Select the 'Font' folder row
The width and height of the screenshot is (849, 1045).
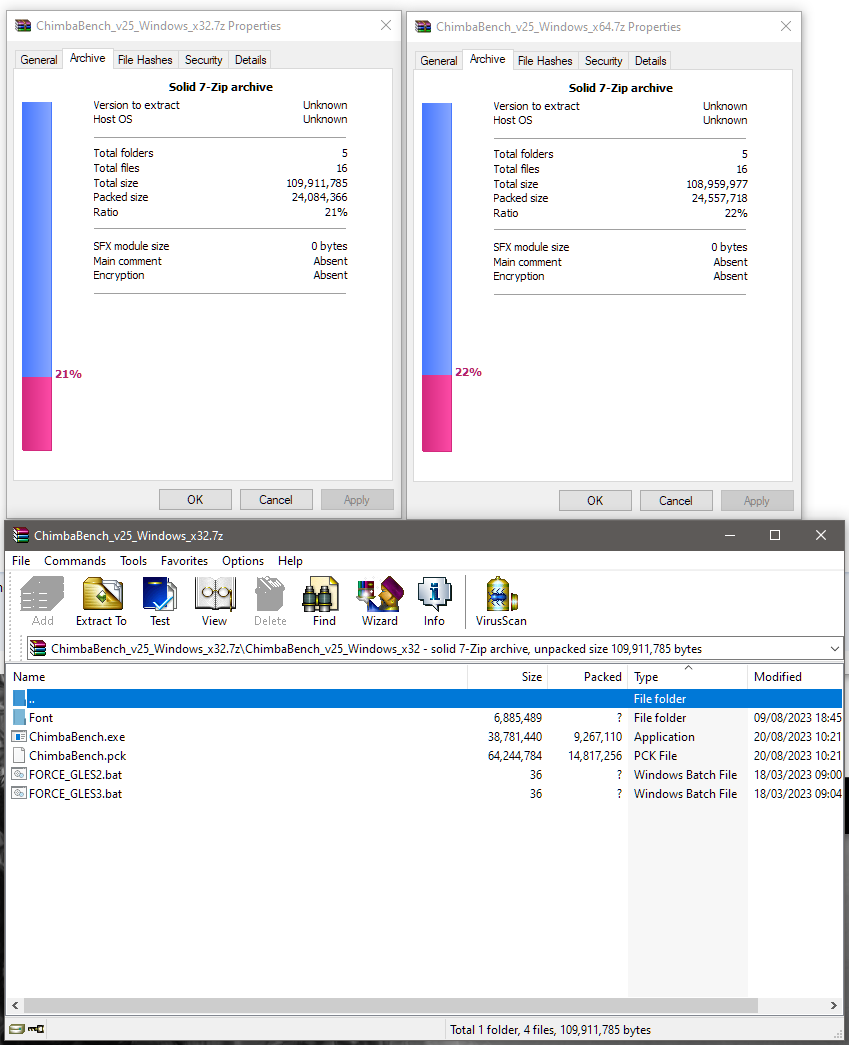(426, 718)
